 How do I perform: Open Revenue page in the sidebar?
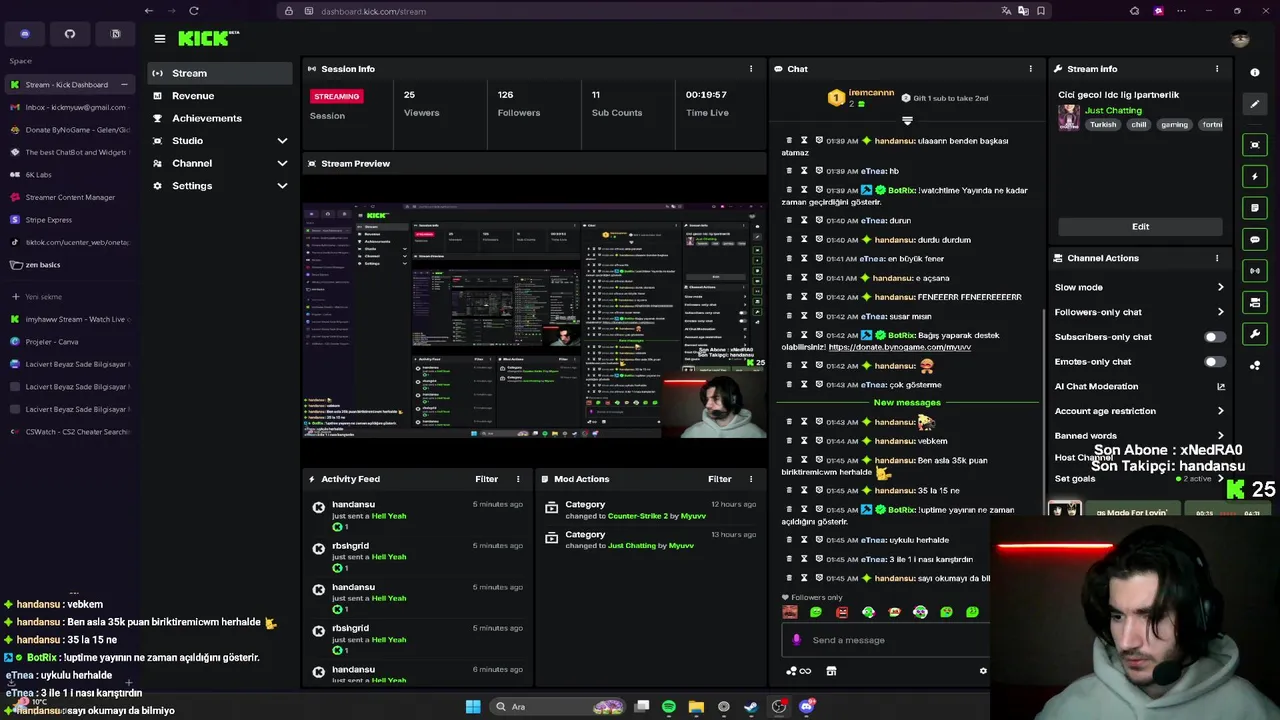point(219,96)
